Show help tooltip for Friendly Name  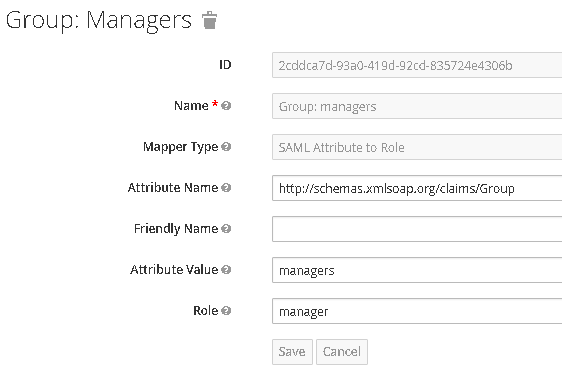pyautogui.click(x=226, y=228)
